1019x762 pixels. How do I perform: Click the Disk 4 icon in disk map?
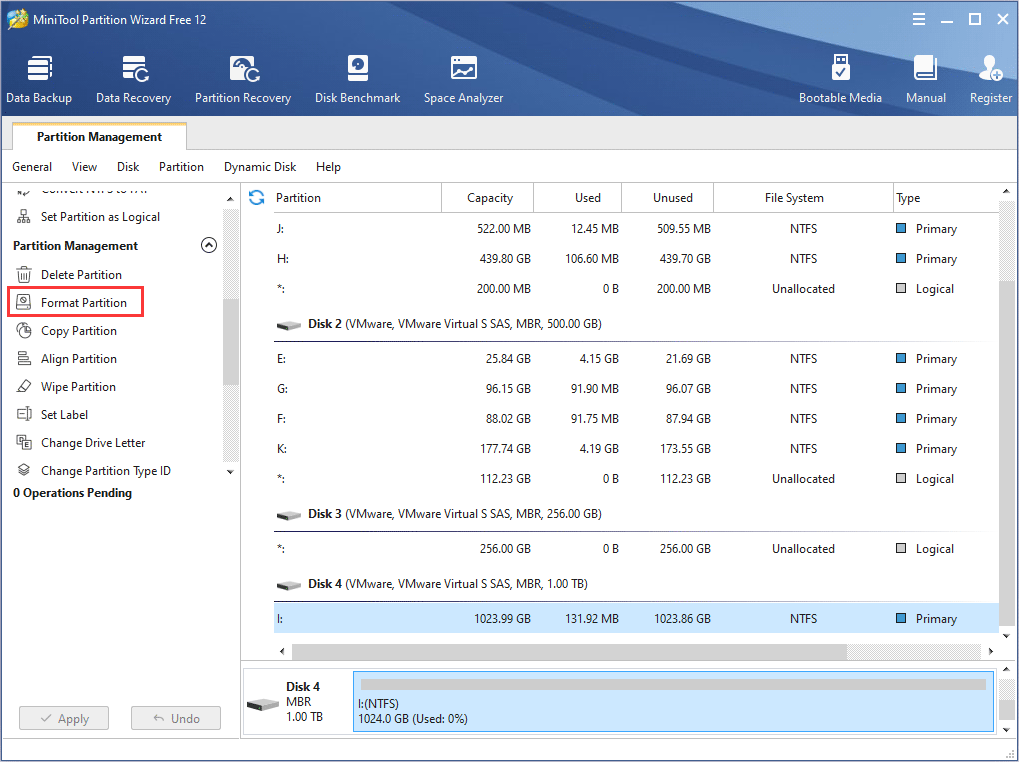pos(263,704)
